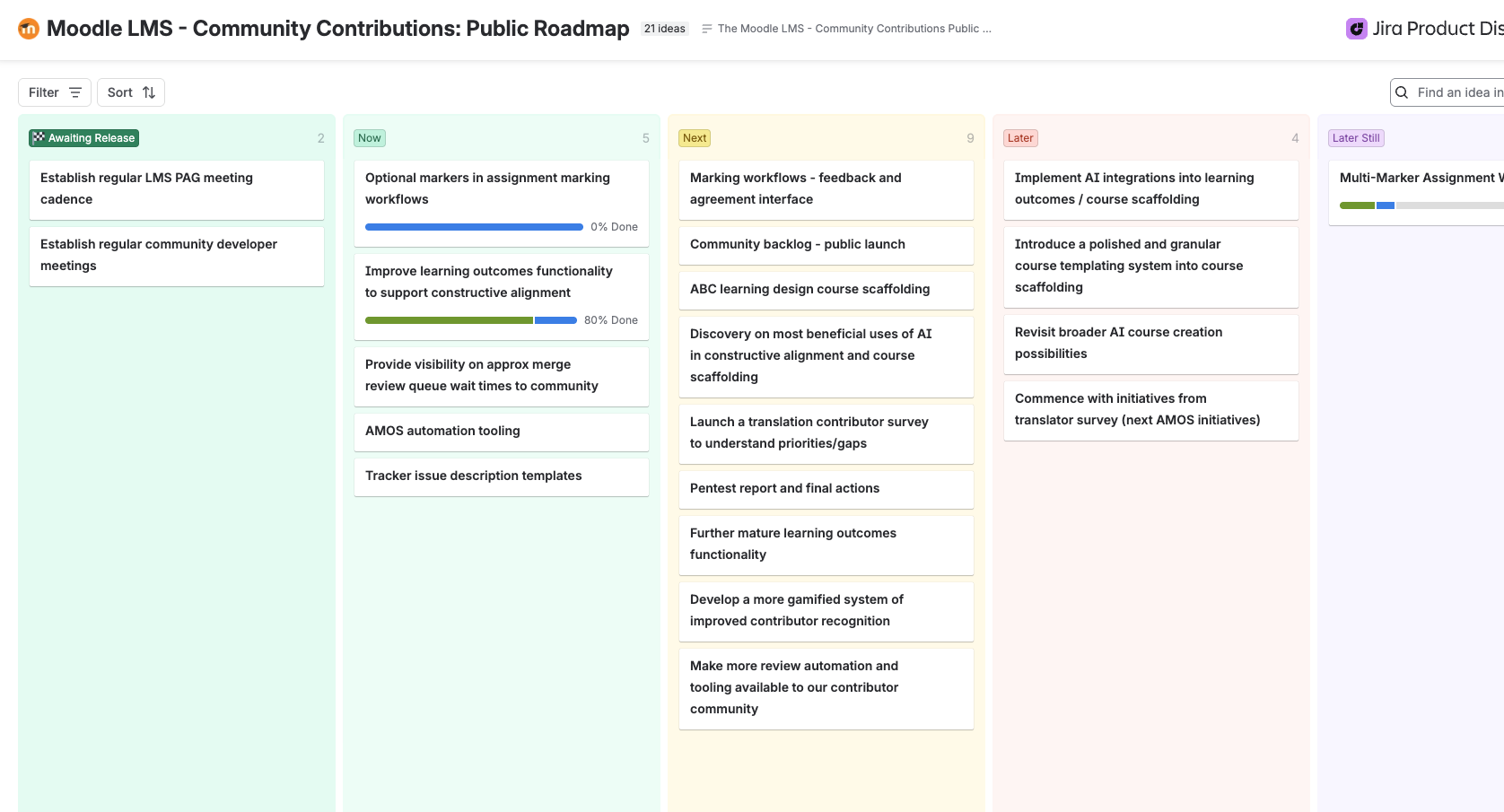Click the 21 ideas count badge
The image size is (1504, 812).
[x=665, y=29]
